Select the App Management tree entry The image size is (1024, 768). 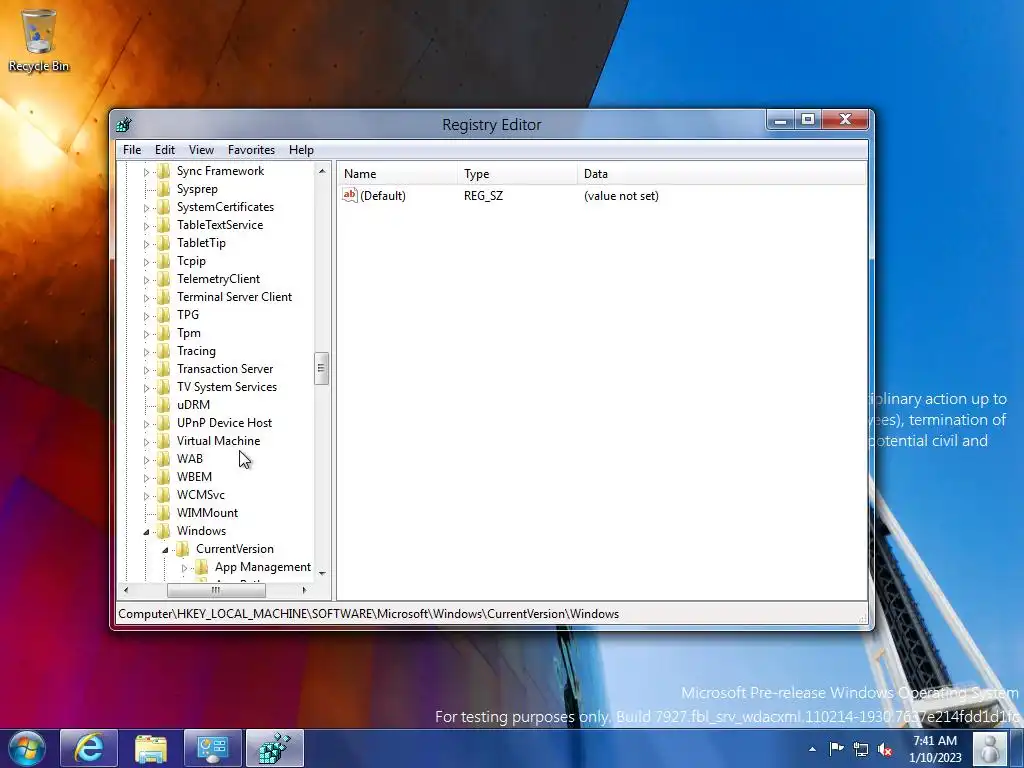263,567
